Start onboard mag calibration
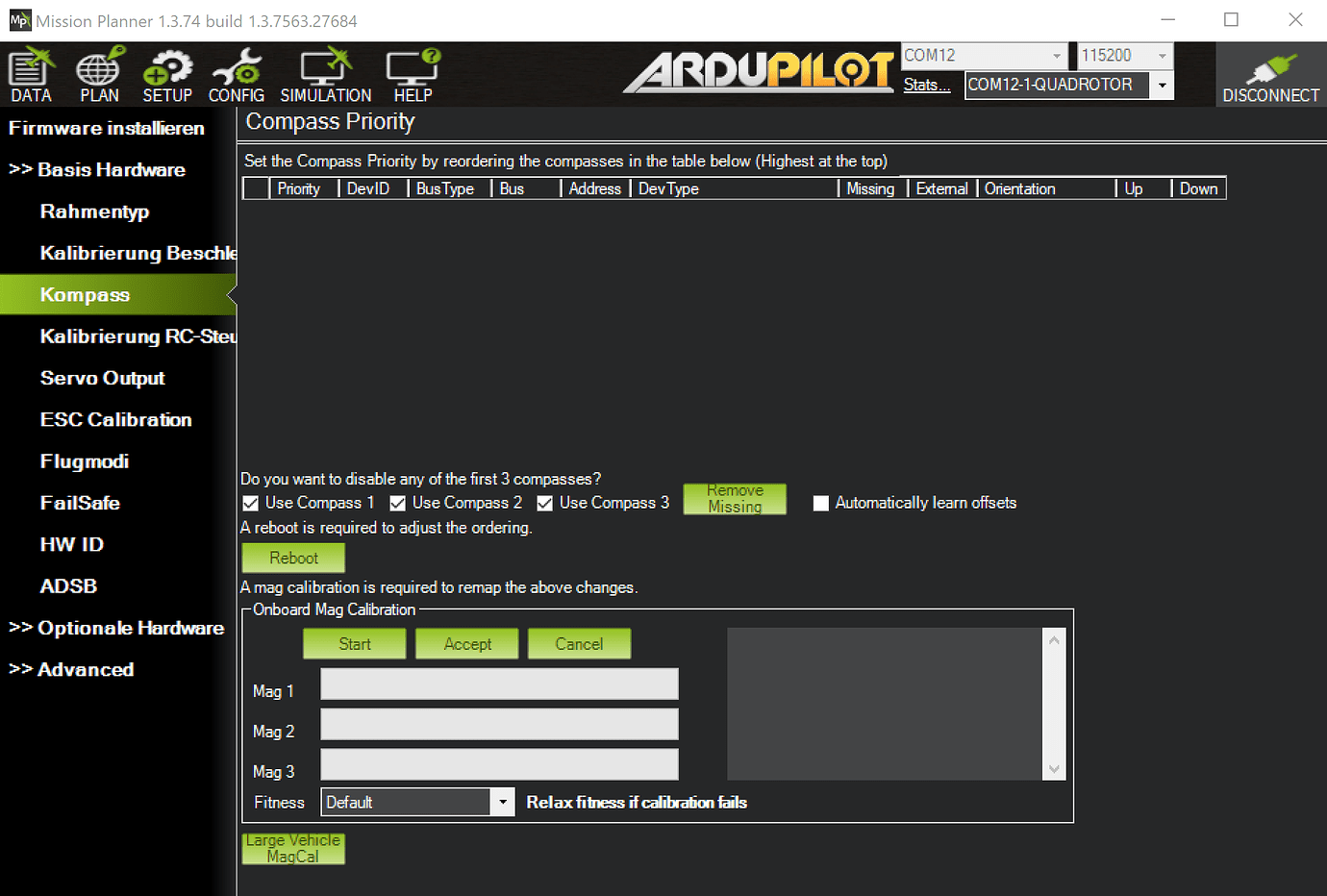 354,644
